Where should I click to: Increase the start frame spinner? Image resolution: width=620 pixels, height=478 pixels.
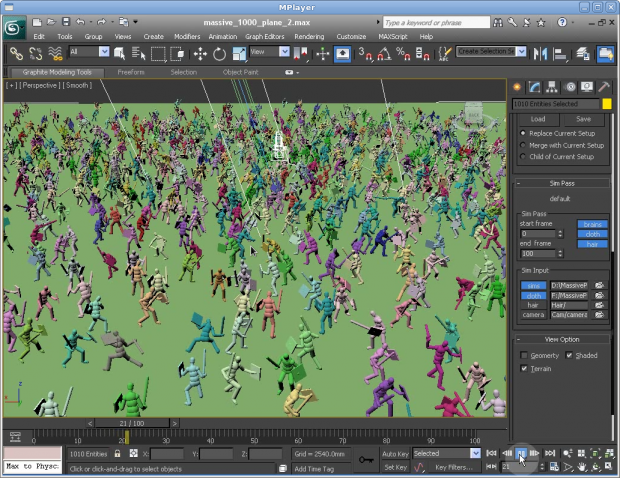[x=560, y=232]
